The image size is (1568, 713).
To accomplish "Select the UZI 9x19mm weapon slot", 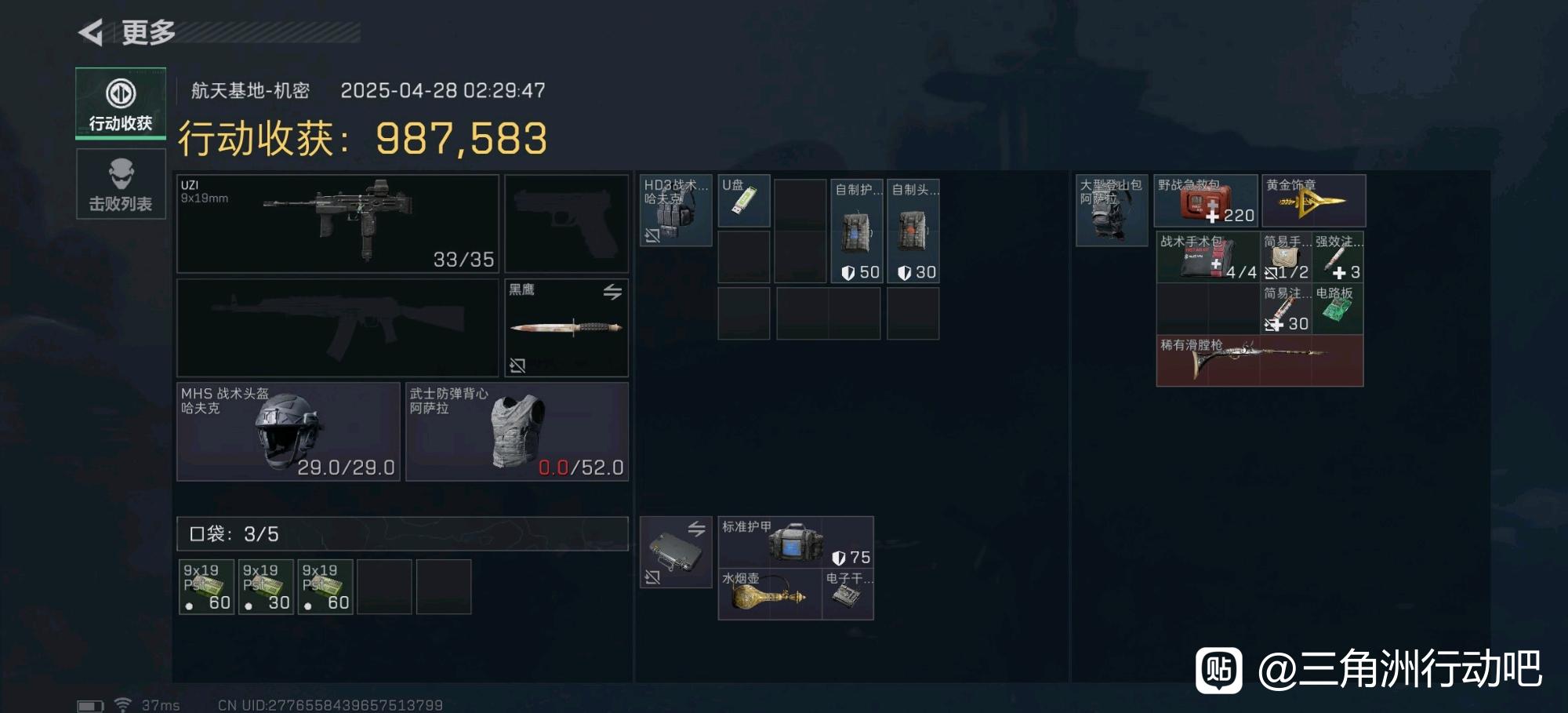I will (338, 224).
